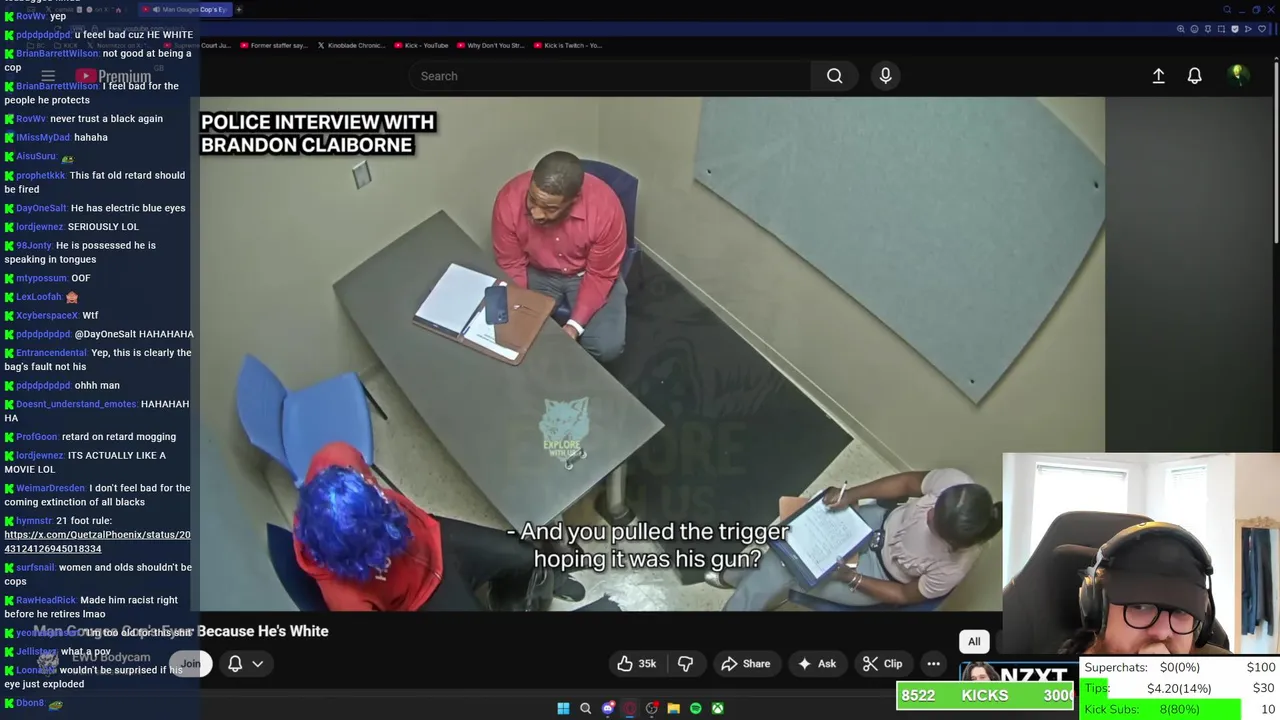This screenshot has width=1280, height=720.
Task: Open the YouTube notifications bell in header
Action: pos(1194,76)
